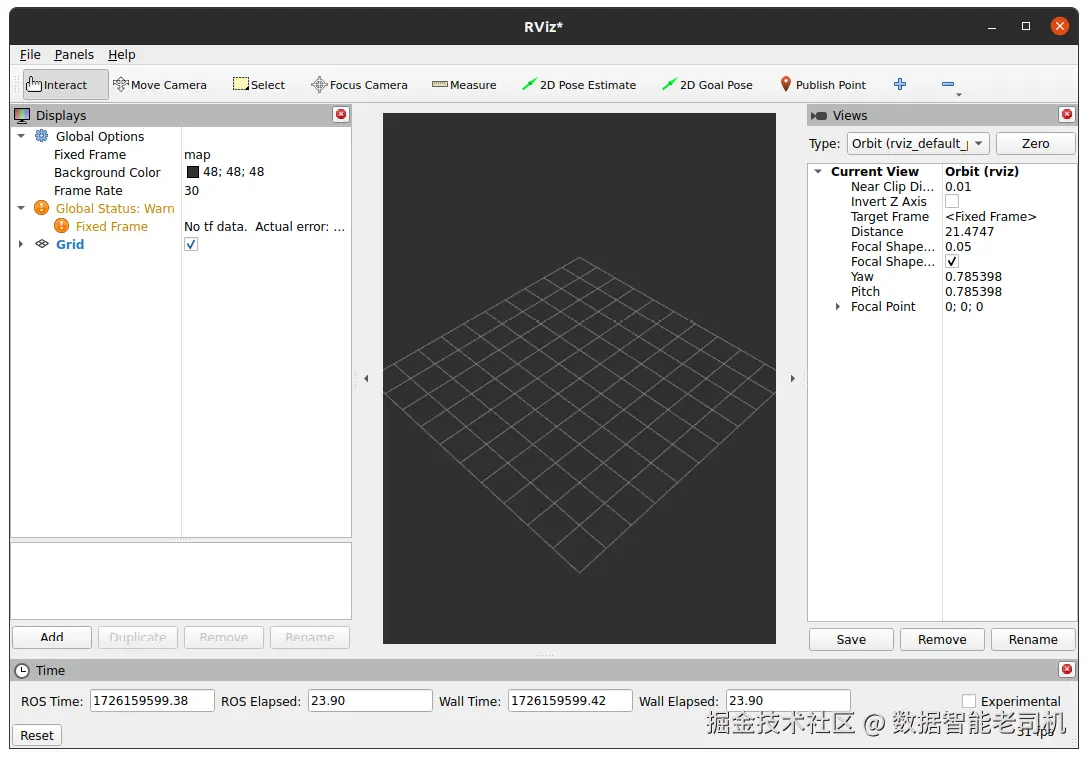Click the ROS Elapsed field

pos(370,700)
